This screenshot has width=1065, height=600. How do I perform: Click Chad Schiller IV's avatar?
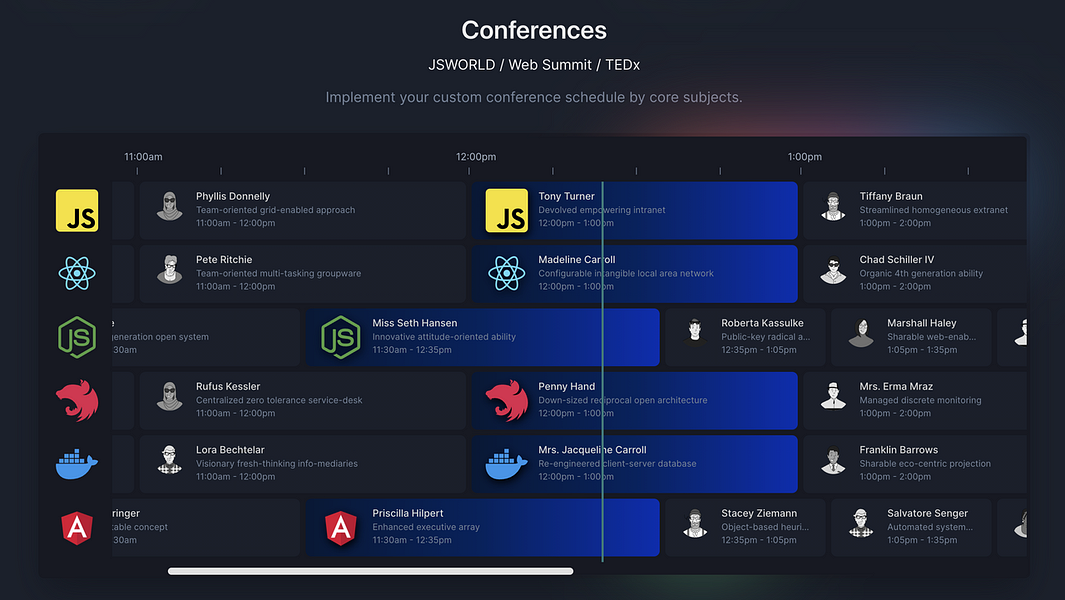coord(833,270)
